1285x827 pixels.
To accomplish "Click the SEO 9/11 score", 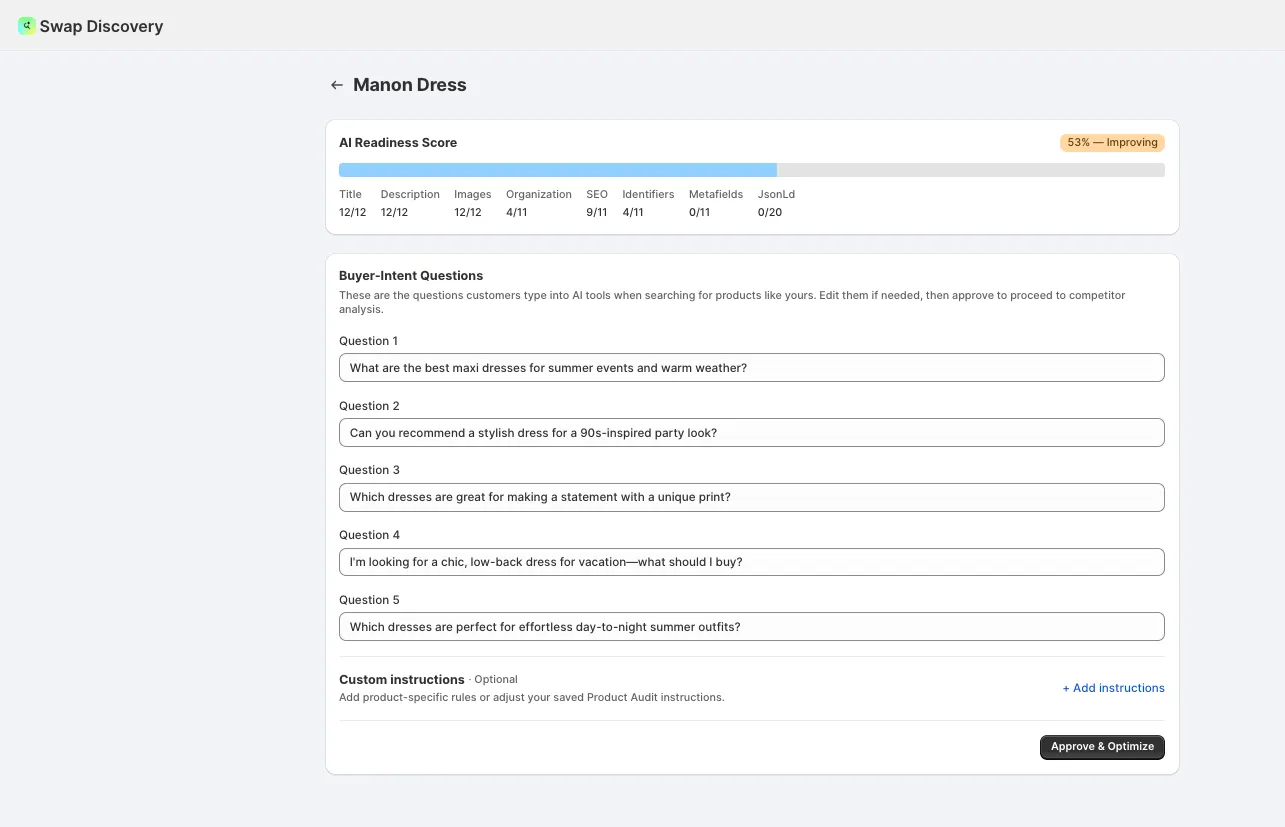I will tap(597, 203).
